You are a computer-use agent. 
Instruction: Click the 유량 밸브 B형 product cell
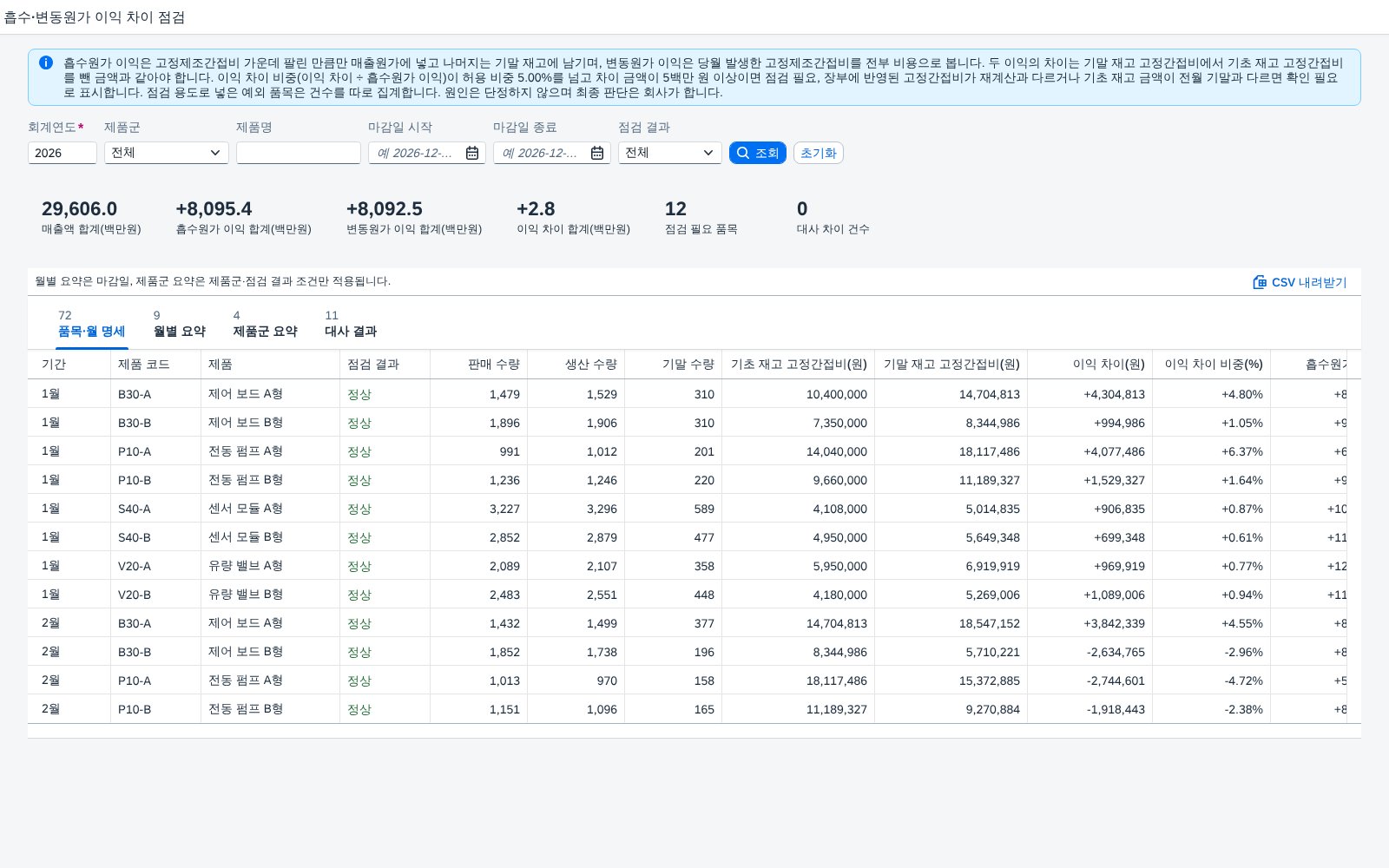click(x=271, y=595)
